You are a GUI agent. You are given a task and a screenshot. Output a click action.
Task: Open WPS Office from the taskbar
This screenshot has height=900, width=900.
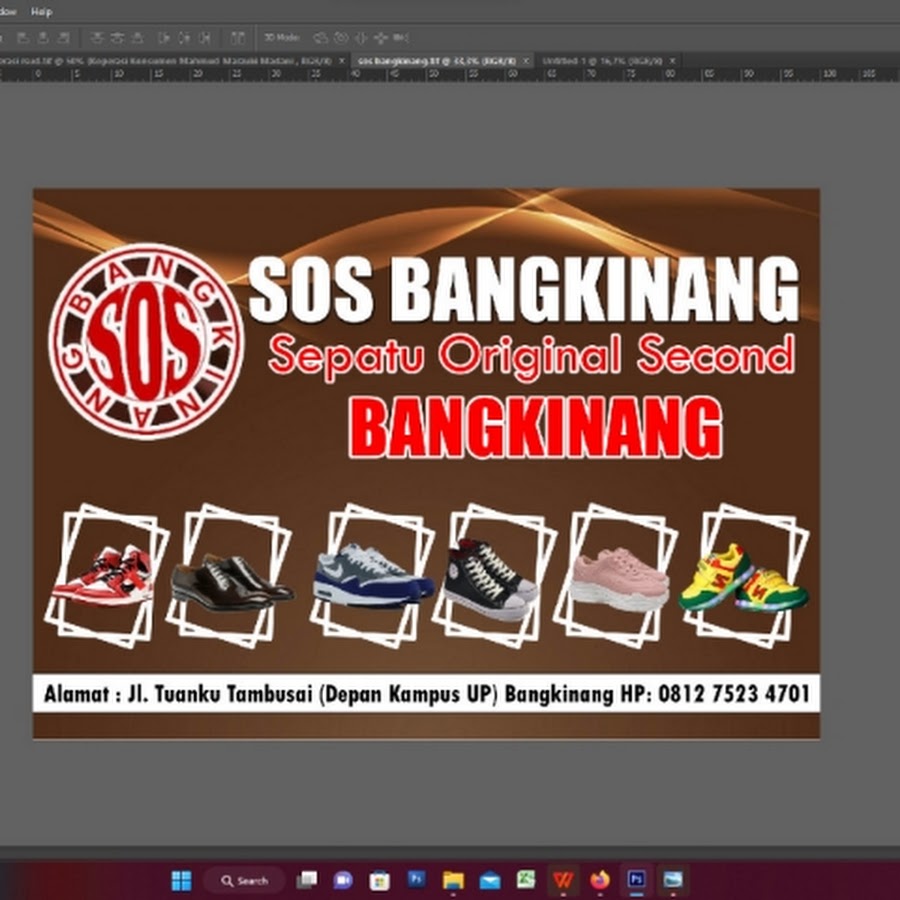[562, 880]
